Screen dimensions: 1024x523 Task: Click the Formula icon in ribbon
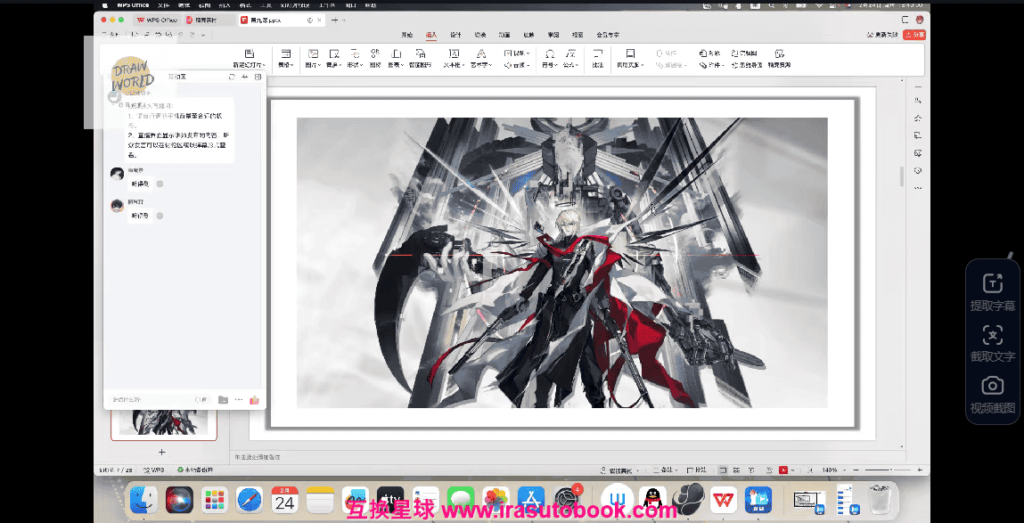tap(570, 54)
